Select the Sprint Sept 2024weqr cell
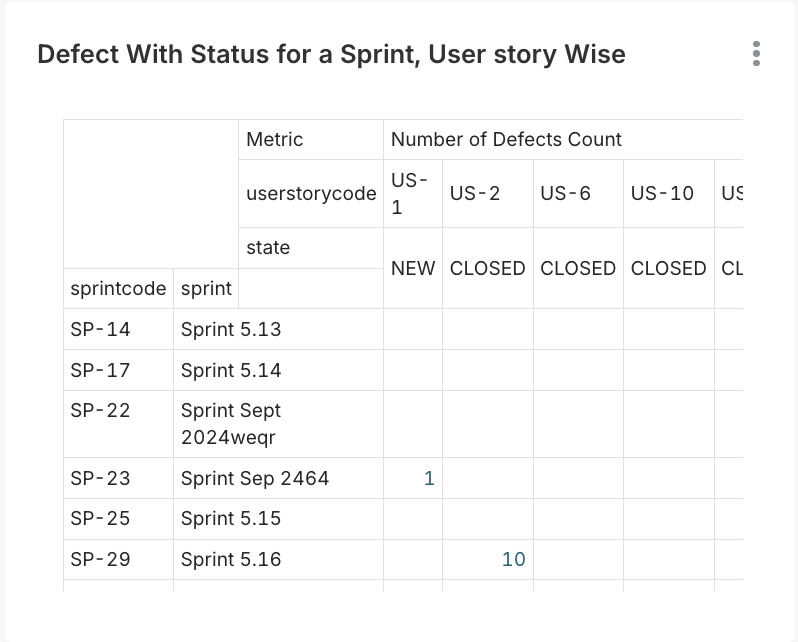 click(231, 424)
